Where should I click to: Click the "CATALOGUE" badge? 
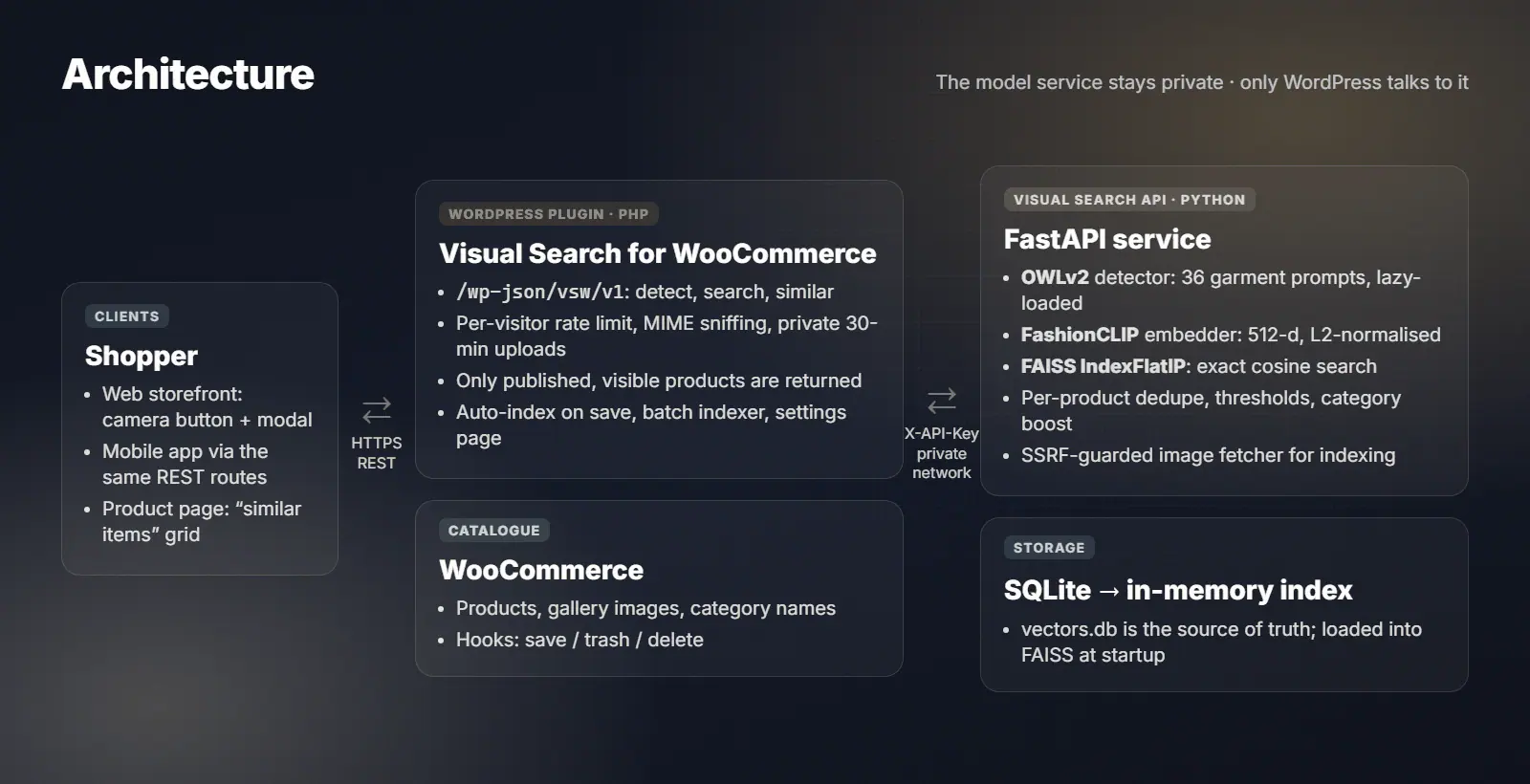pyautogui.click(x=494, y=531)
